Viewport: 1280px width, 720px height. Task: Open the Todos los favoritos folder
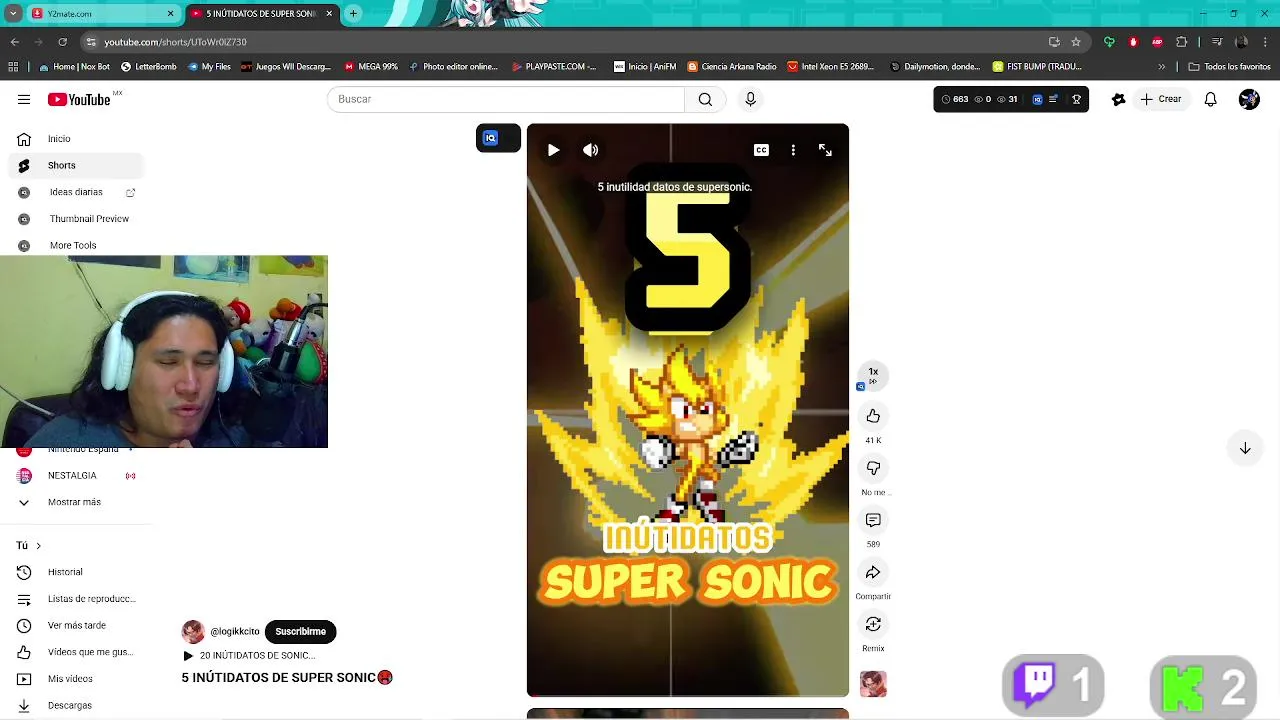coord(1230,67)
